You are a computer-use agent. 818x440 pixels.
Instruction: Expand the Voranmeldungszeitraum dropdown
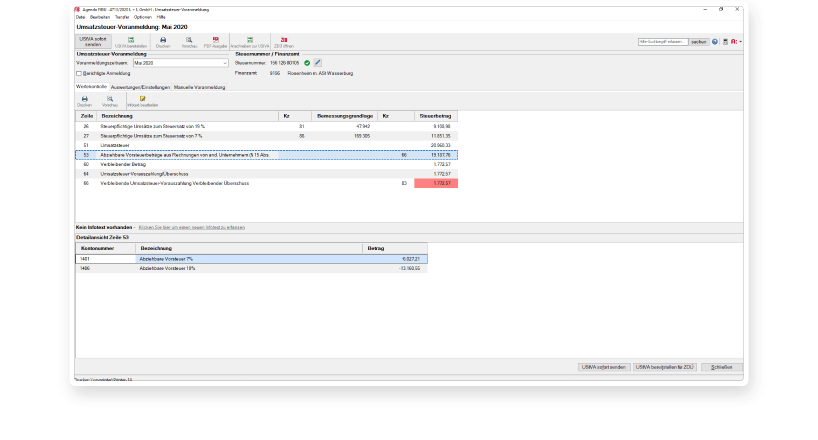pos(225,62)
